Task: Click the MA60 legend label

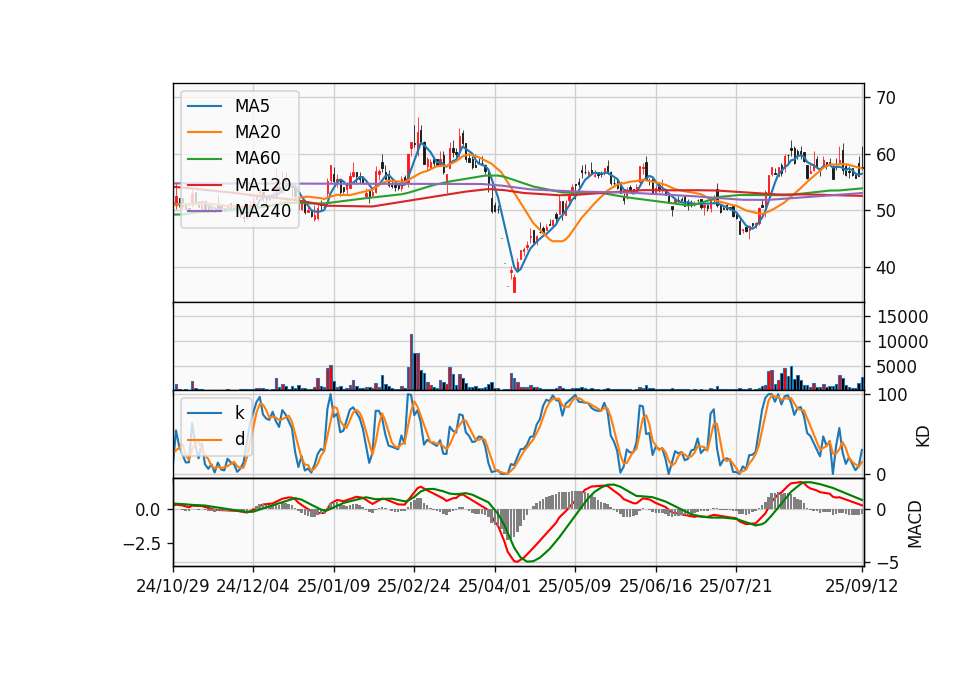Action: click(x=257, y=159)
